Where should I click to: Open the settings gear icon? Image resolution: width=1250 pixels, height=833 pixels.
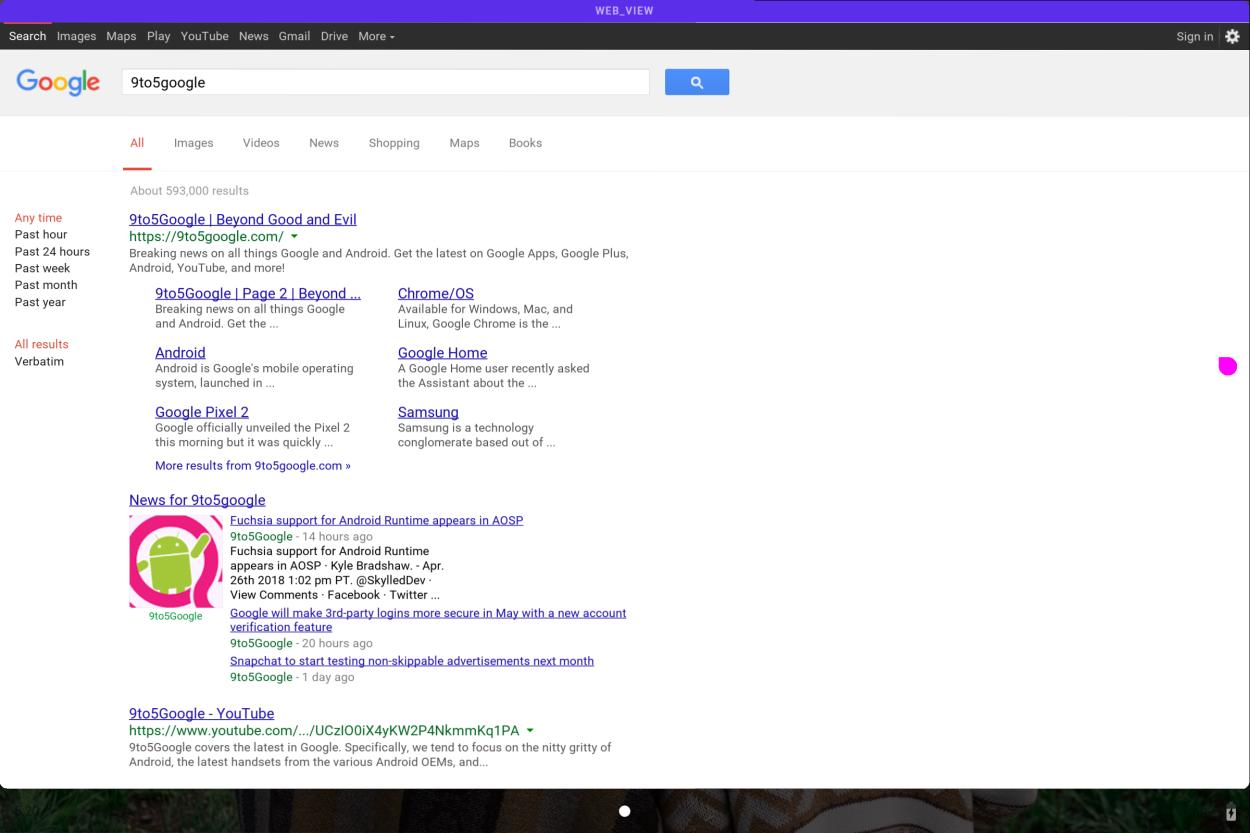(x=1232, y=36)
